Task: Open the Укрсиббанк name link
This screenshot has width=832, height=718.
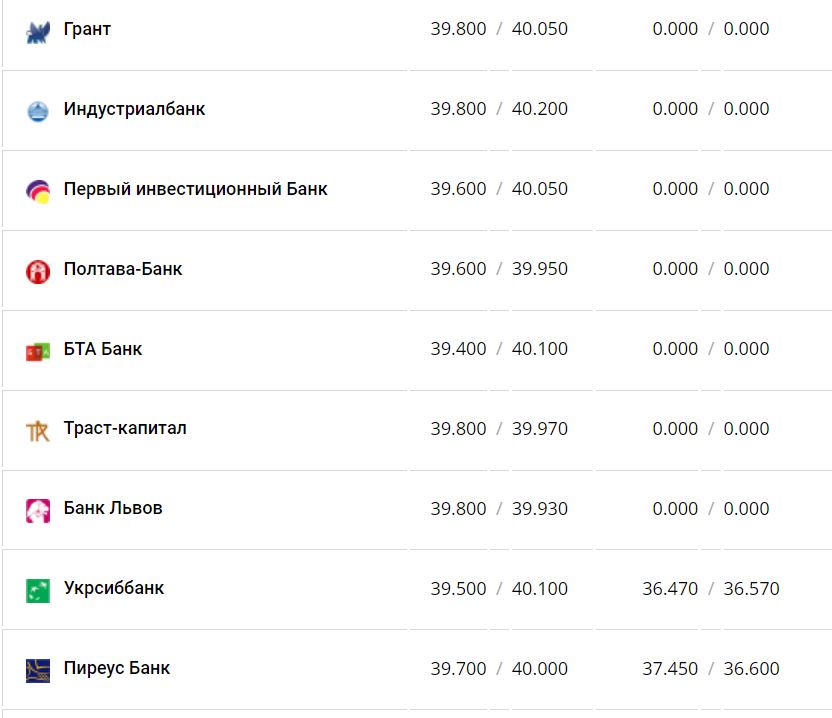Action: [x=114, y=588]
